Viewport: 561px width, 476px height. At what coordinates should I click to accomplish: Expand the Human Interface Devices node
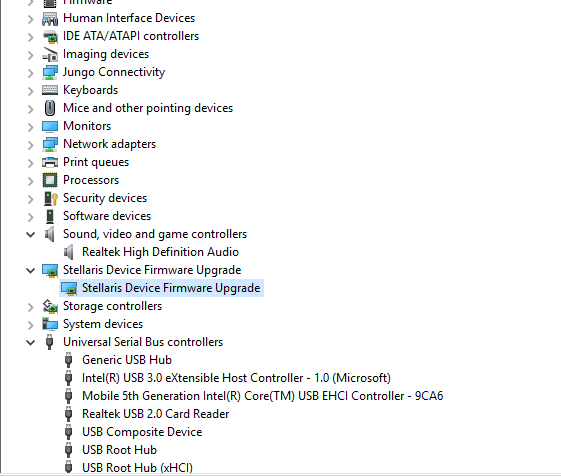[31, 19]
